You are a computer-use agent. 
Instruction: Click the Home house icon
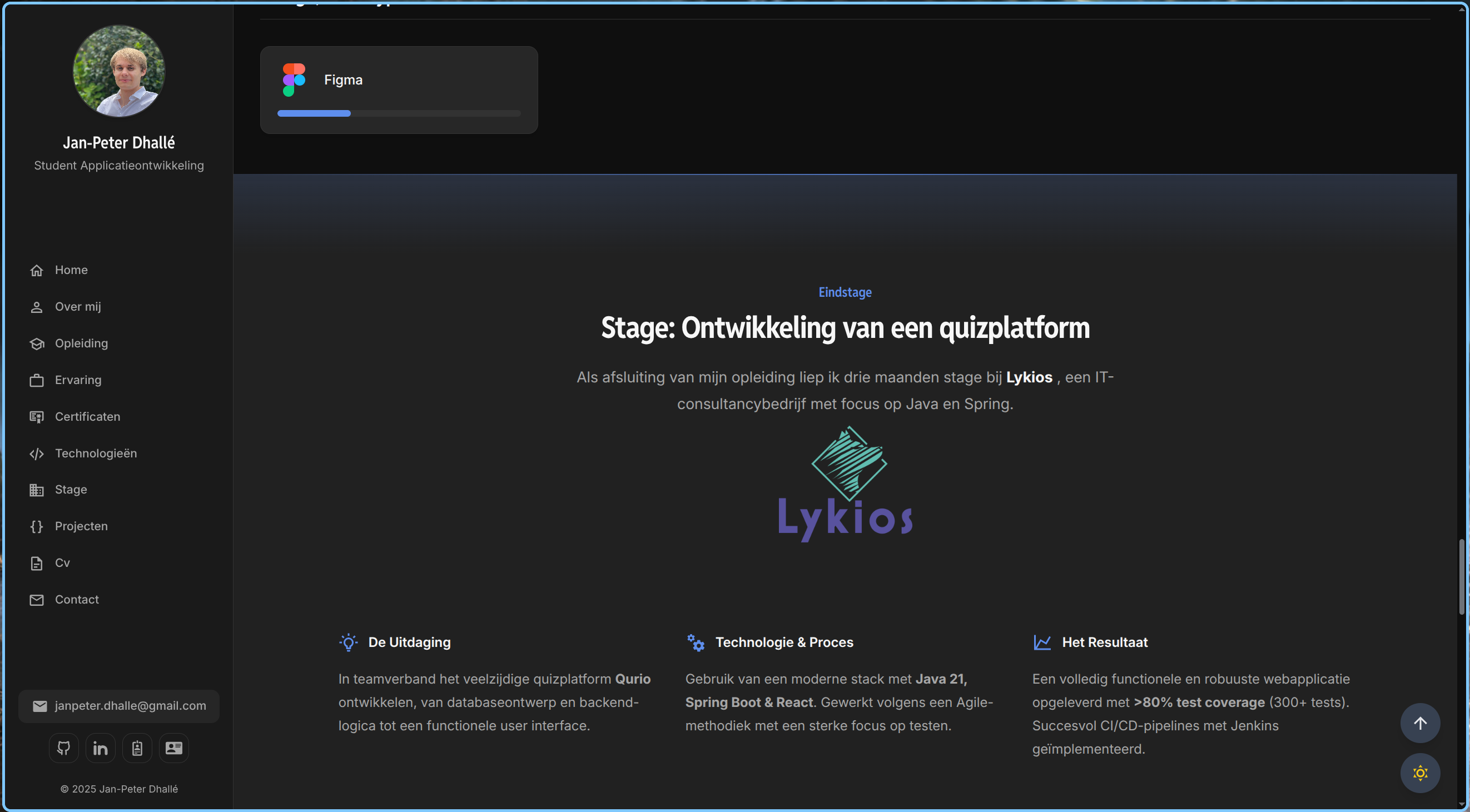point(37,271)
